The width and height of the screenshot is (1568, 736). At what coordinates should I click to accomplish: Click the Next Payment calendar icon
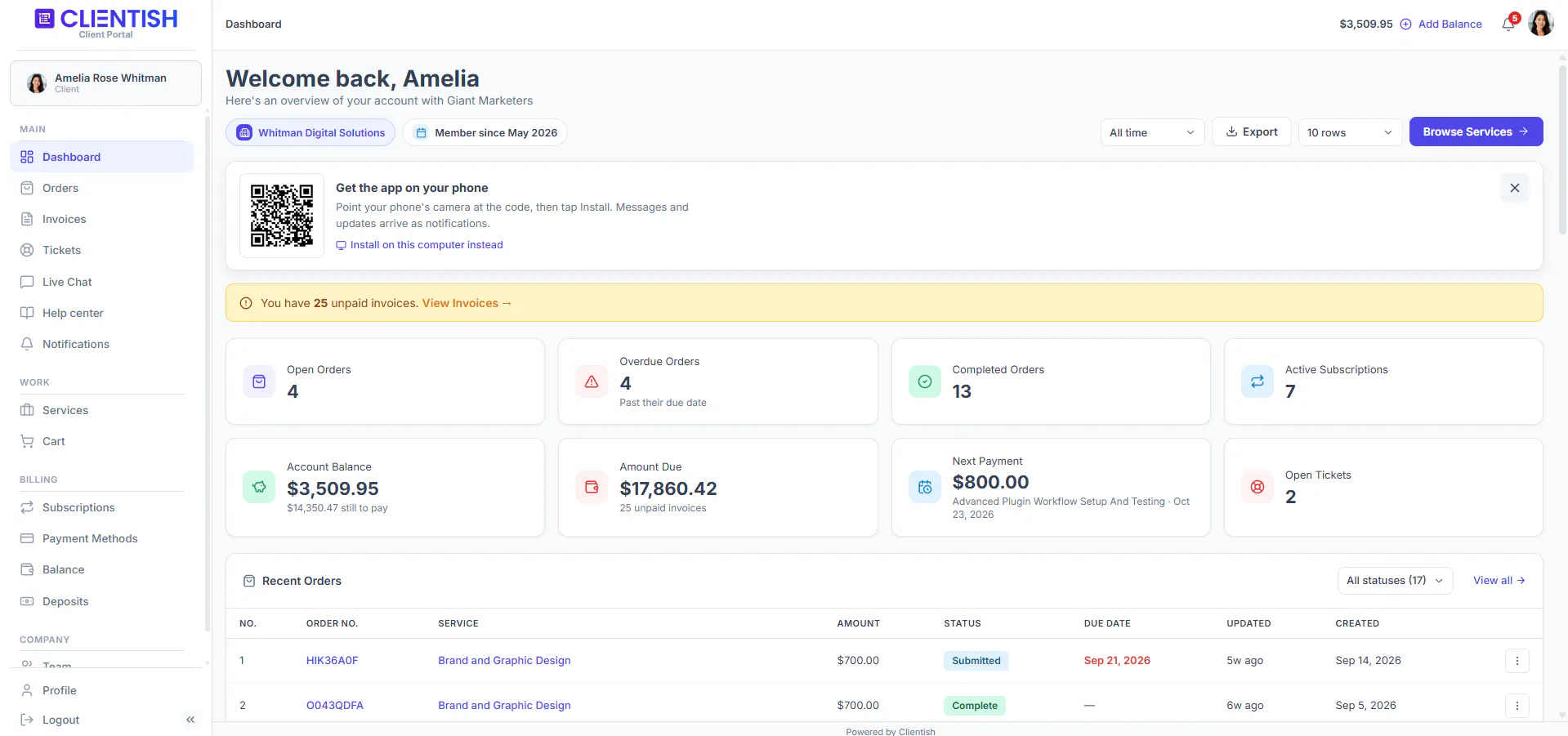pos(924,487)
